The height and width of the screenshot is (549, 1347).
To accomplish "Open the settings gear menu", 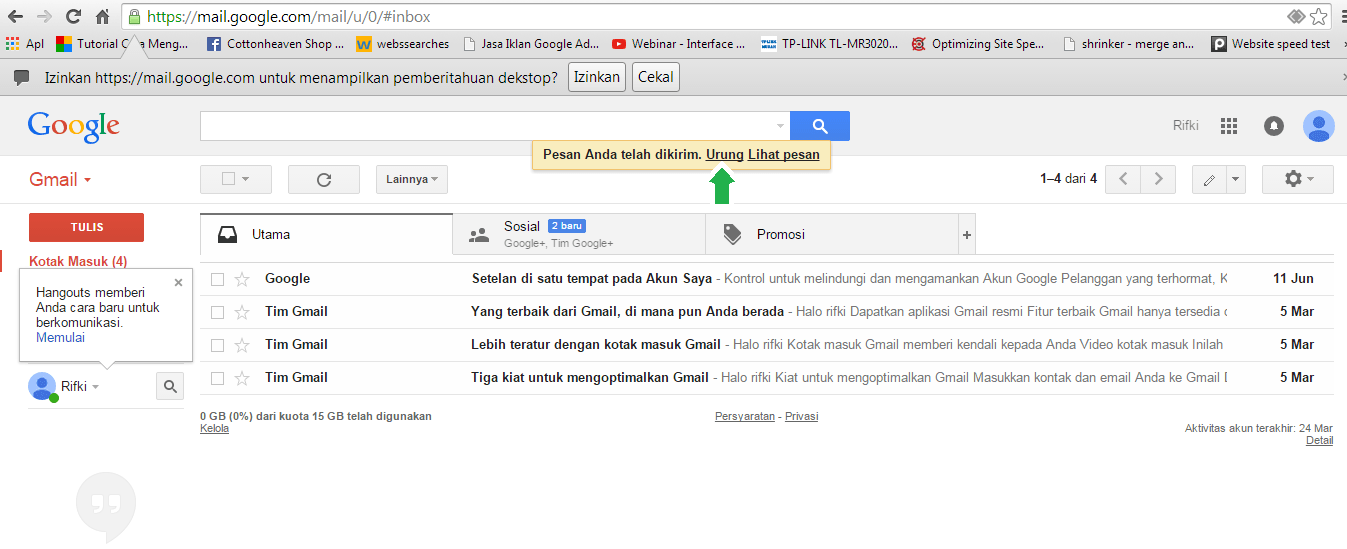I will click(x=1298, y=179).
